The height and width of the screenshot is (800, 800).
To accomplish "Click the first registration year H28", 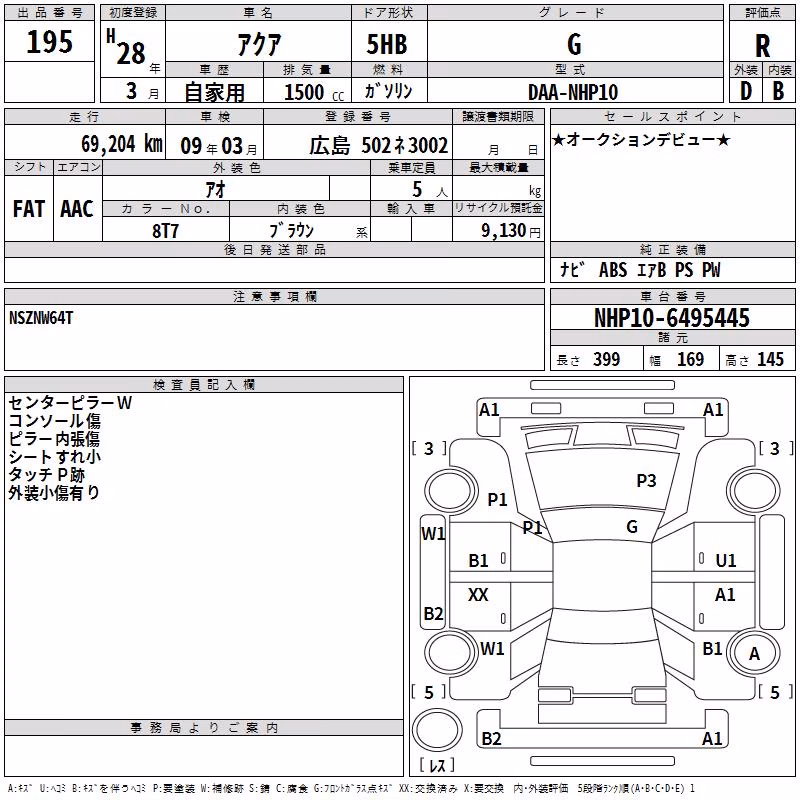I will 126,48.
